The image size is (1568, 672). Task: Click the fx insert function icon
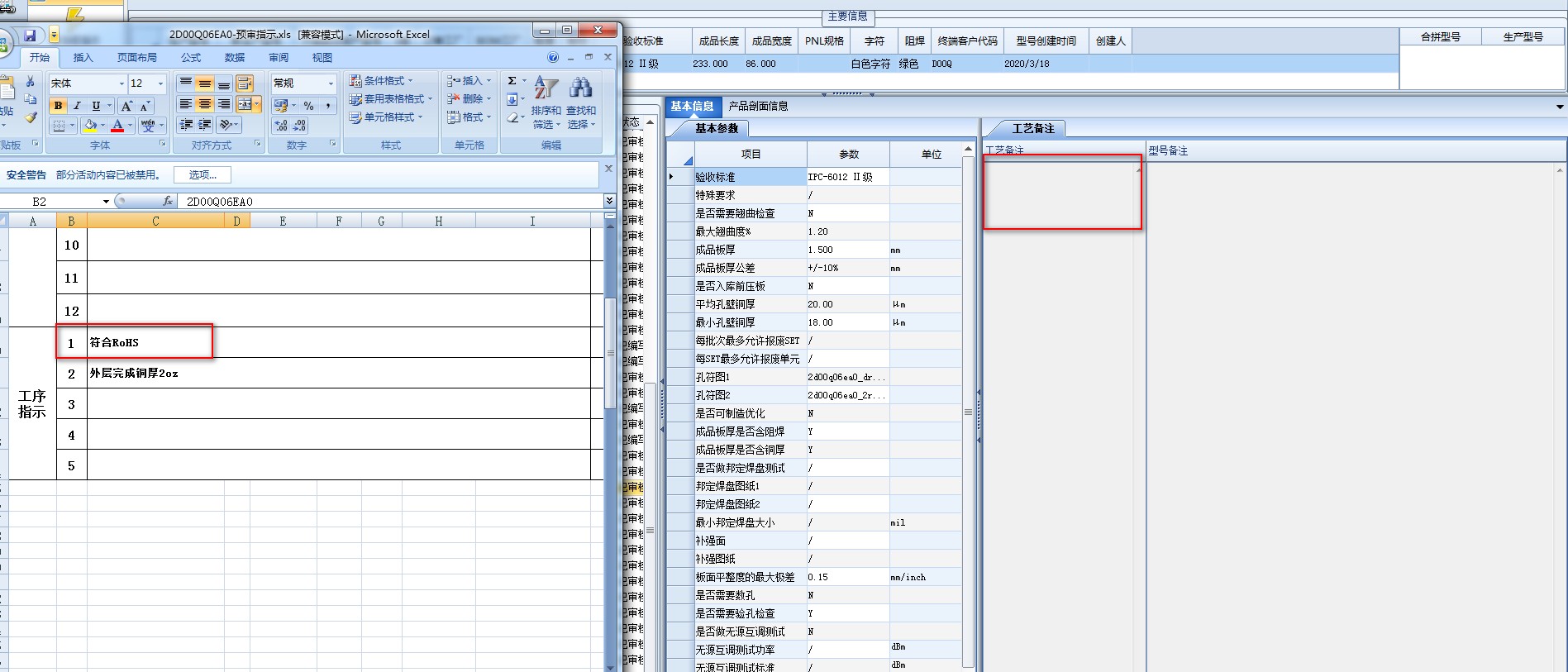[x=168, y=201]
